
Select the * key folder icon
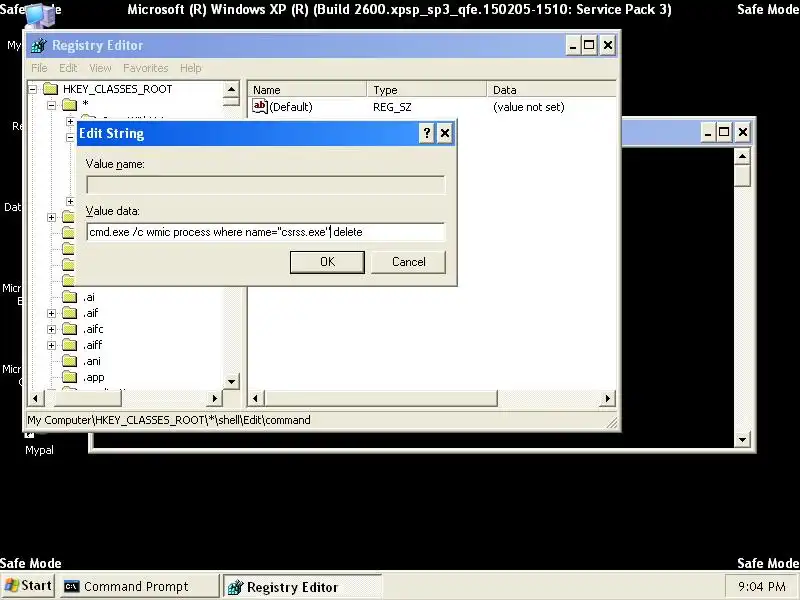pyautogui.click(x=69, y=105)
